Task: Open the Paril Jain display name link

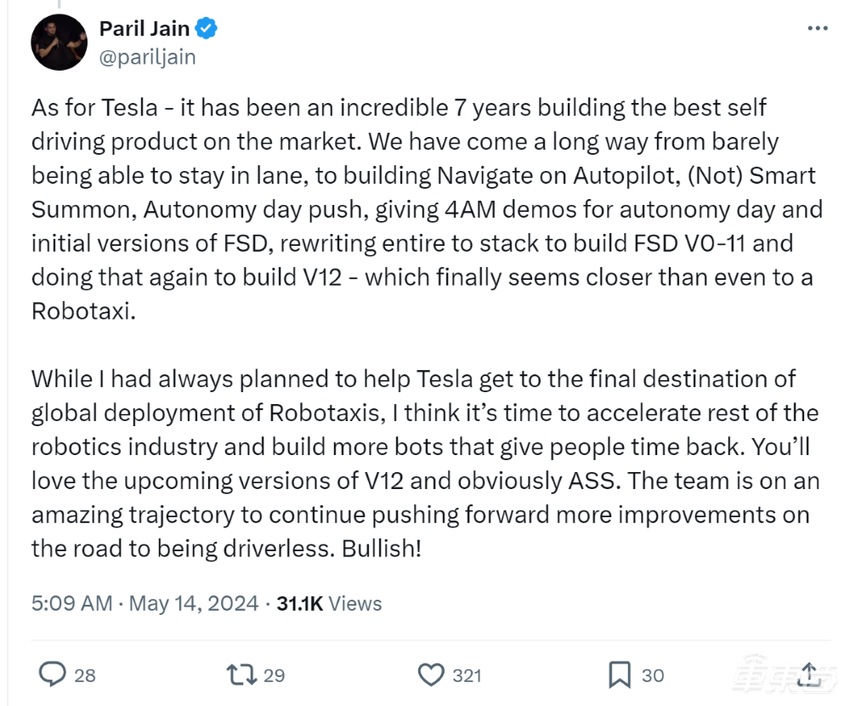Action: point(146,29)
